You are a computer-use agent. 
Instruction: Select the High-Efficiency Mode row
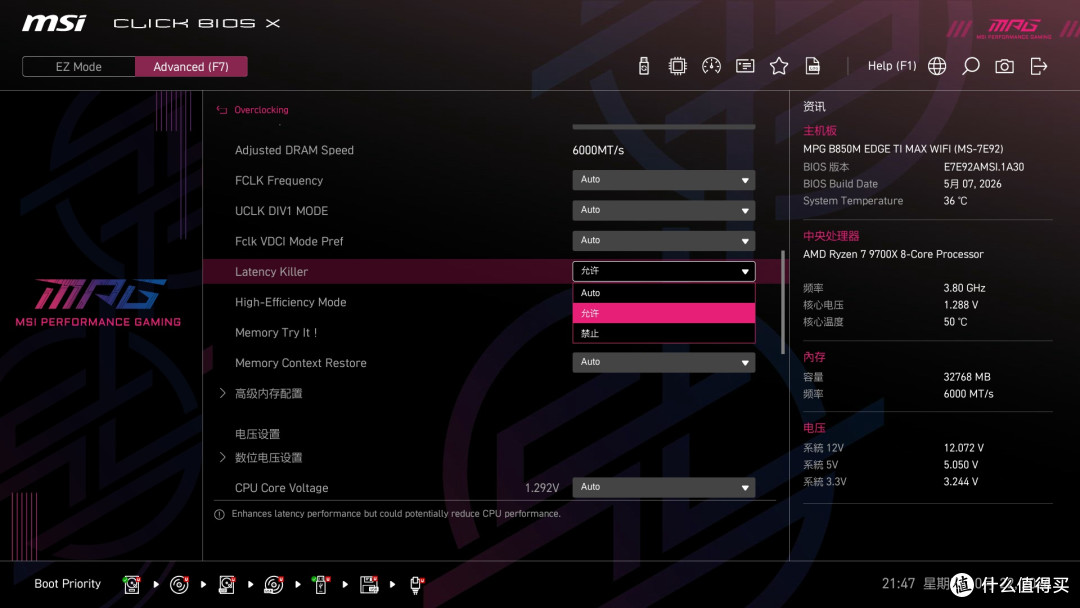pyautogui.click(x=291, y=302)
